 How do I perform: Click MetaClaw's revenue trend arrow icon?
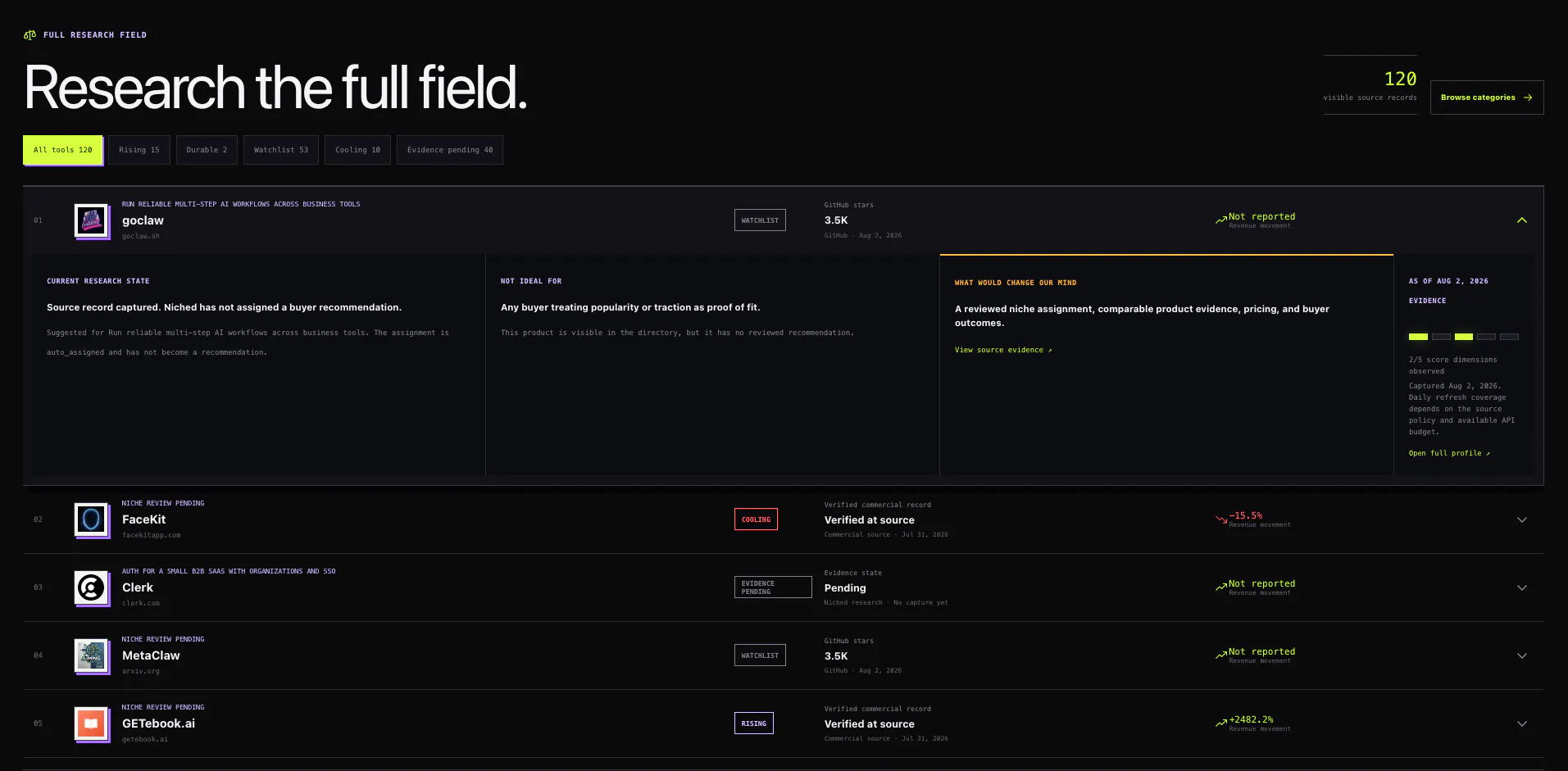pyautogui.click(x=1221, y=655)
